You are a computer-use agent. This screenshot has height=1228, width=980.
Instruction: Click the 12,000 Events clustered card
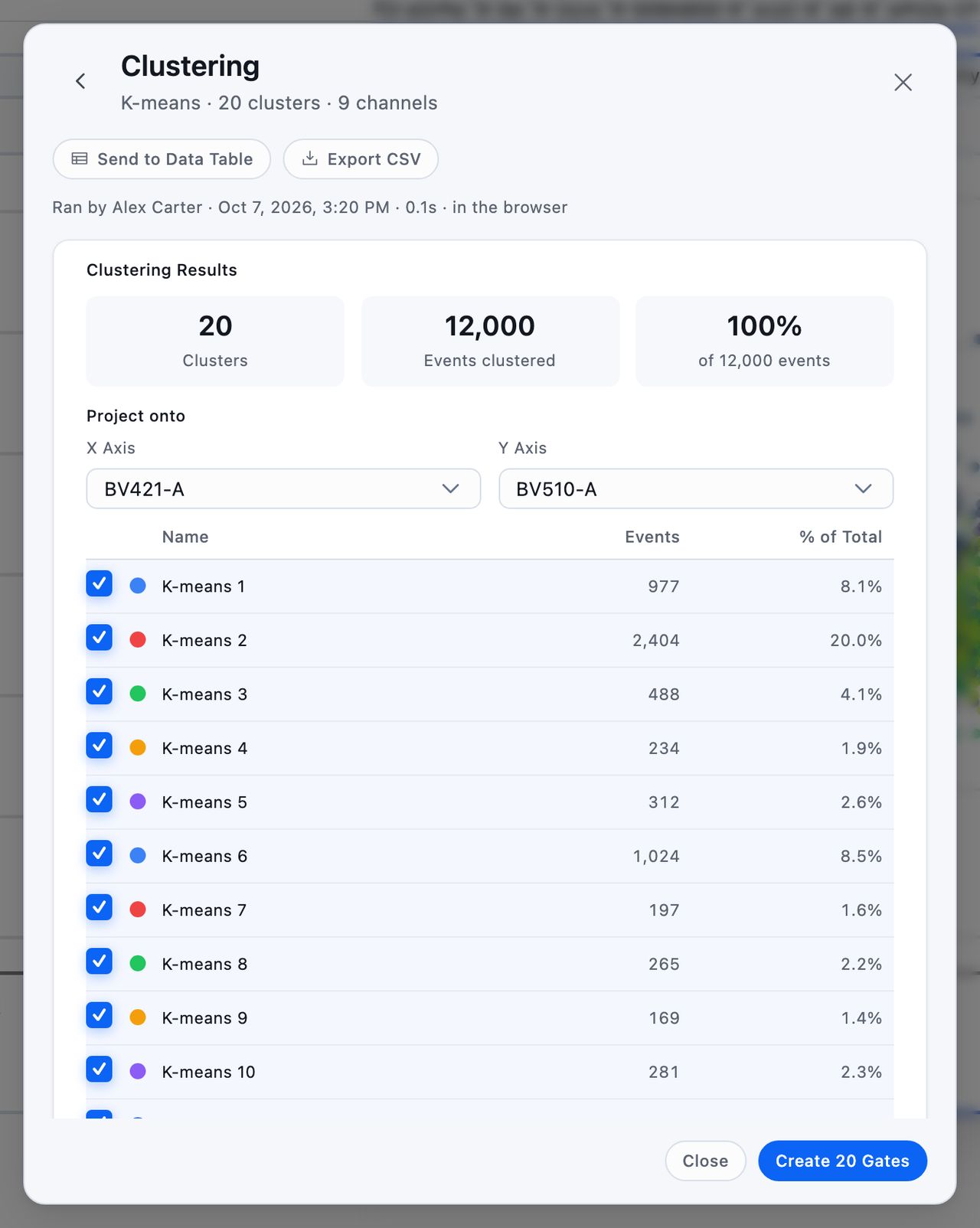(x=490, y=341)
